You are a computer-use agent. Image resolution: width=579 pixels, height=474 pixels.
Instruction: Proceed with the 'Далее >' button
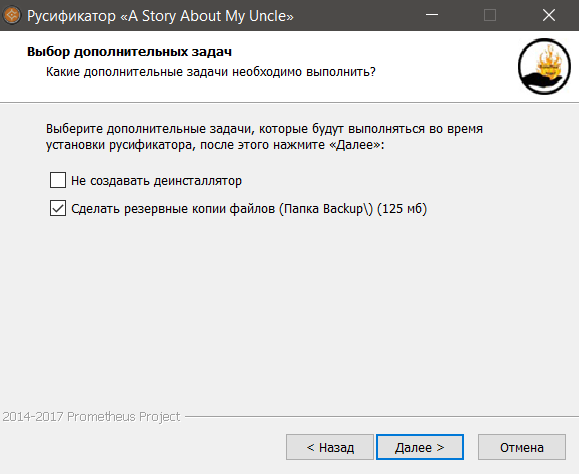point(420,447)
